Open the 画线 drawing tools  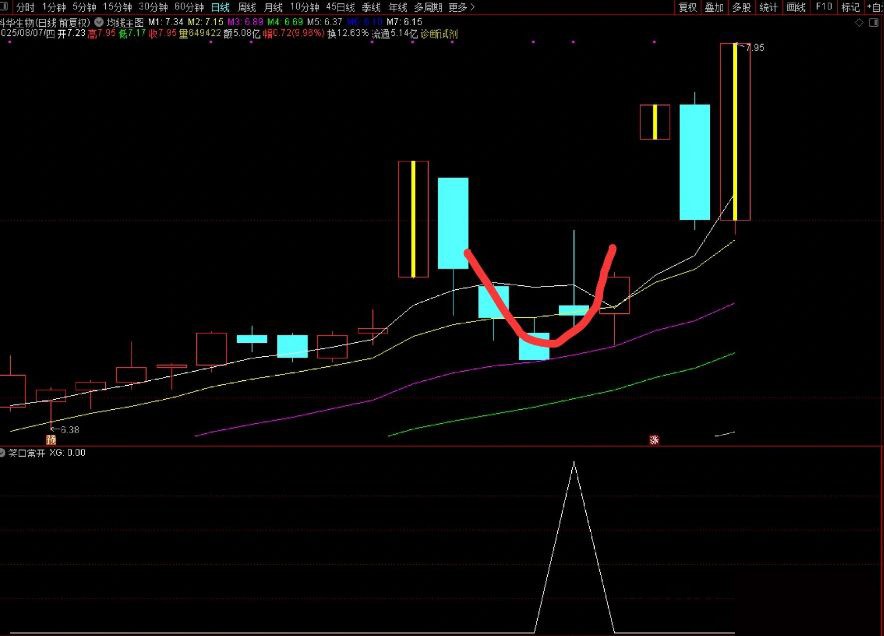(795, 7)
